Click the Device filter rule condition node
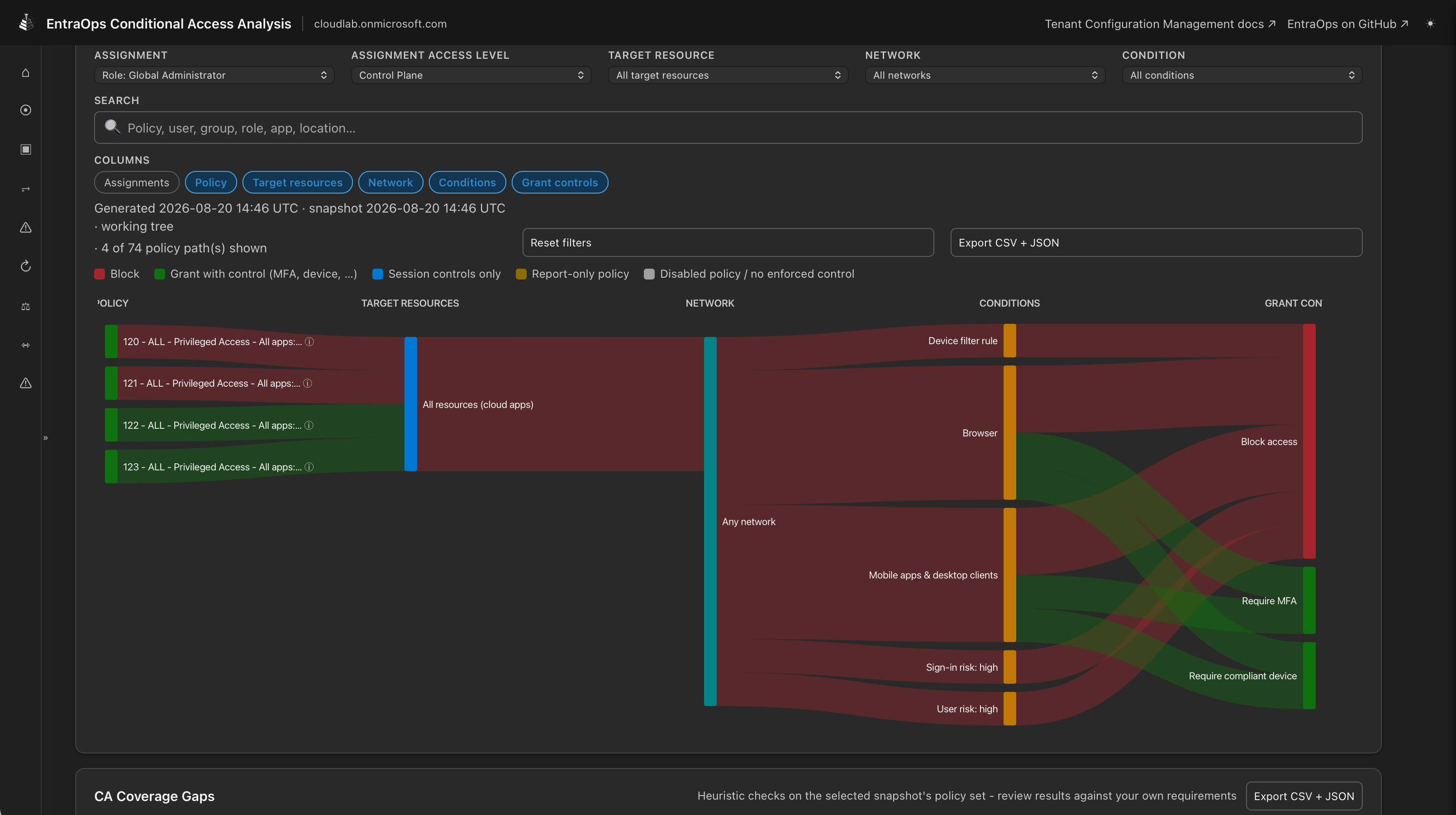1456x815 pixels. click(1009, 341)
